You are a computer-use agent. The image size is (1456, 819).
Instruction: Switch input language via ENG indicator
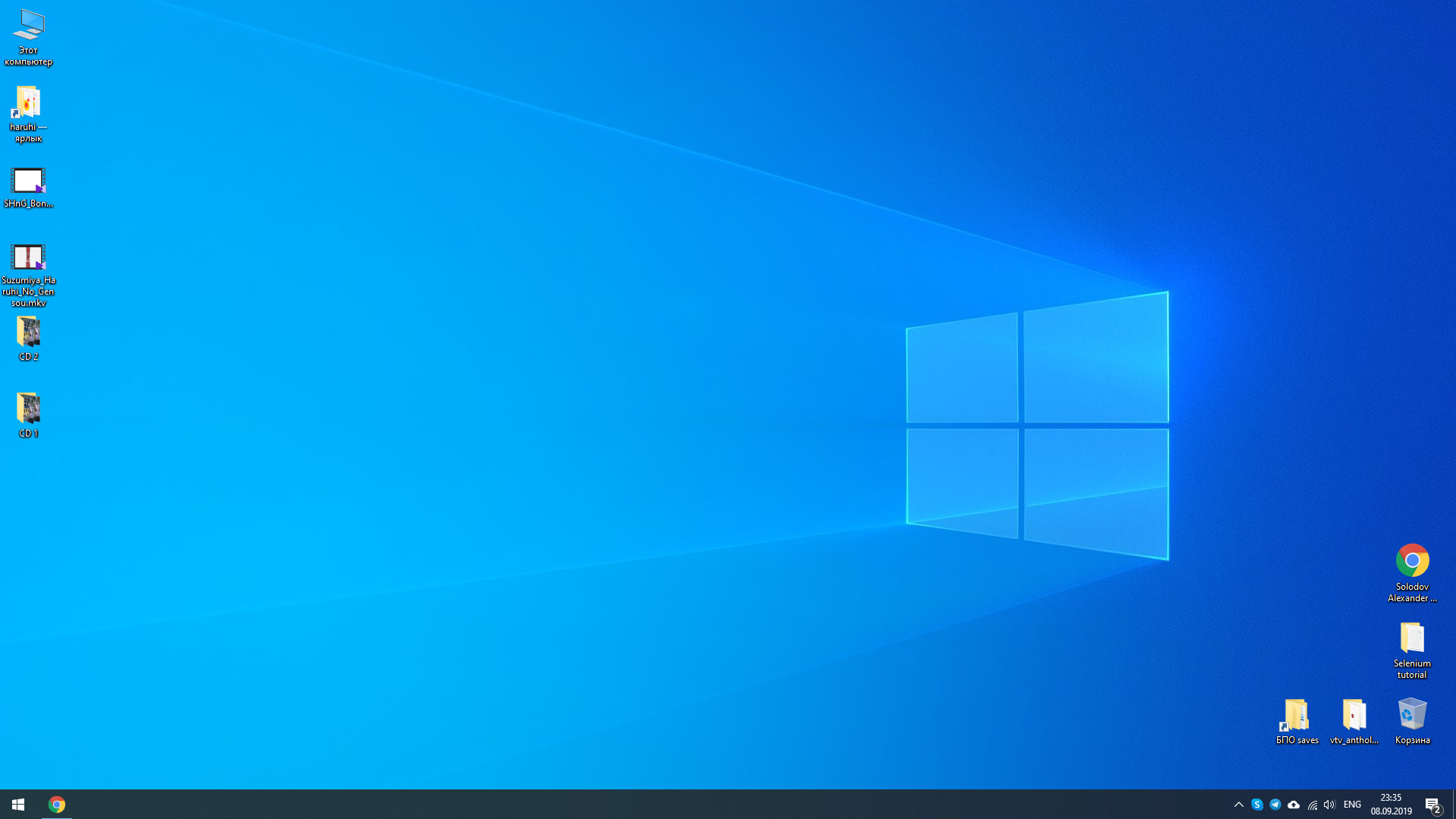coord(1352,805)
